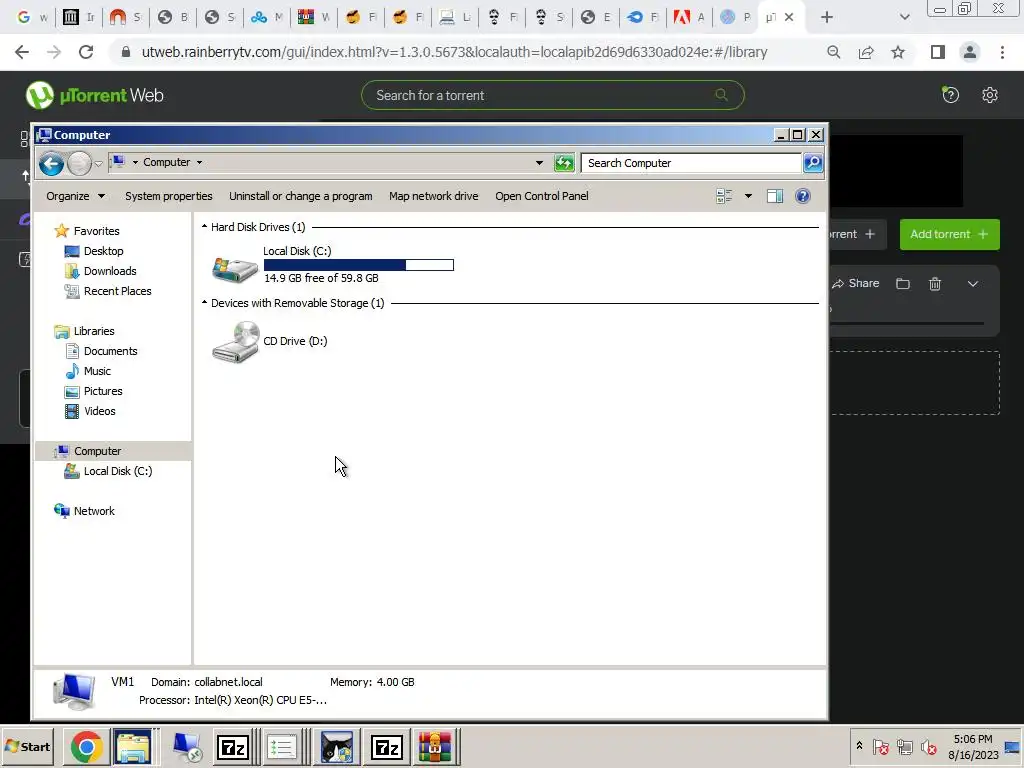The height and width of the screenshot is (768, 1024).
Task: Choose Uninstall or change a program
Action: (300, 196)
